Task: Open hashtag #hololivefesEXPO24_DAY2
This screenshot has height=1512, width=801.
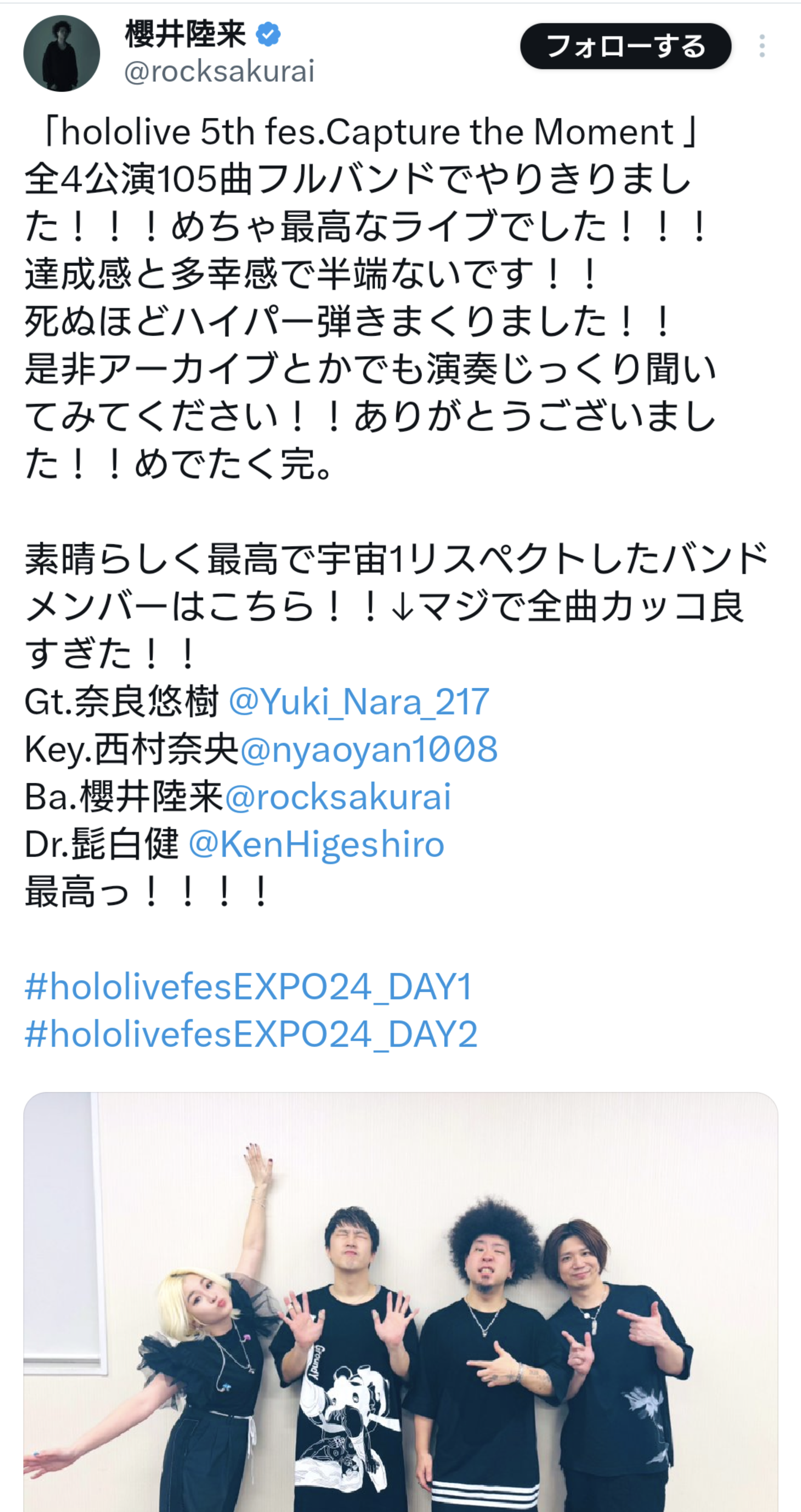Action: (251, 1034)
